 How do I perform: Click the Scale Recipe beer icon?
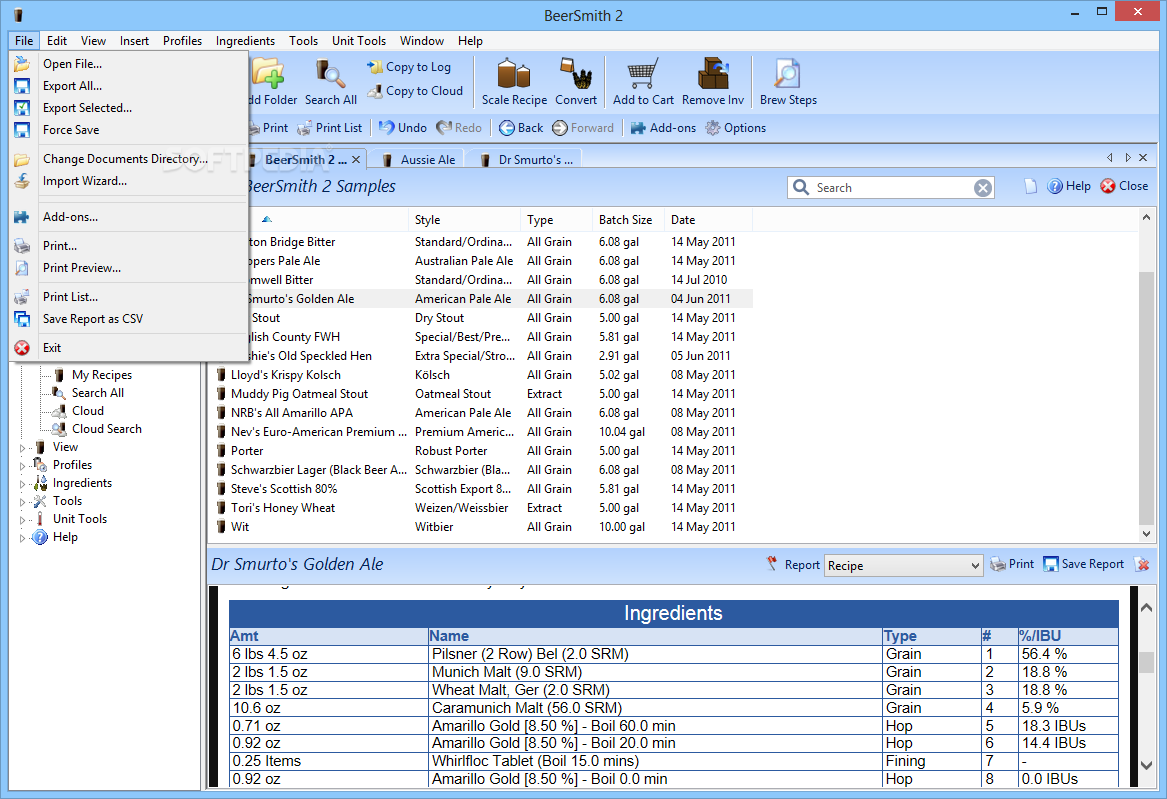pyautogui.click(x=514, y=82)
